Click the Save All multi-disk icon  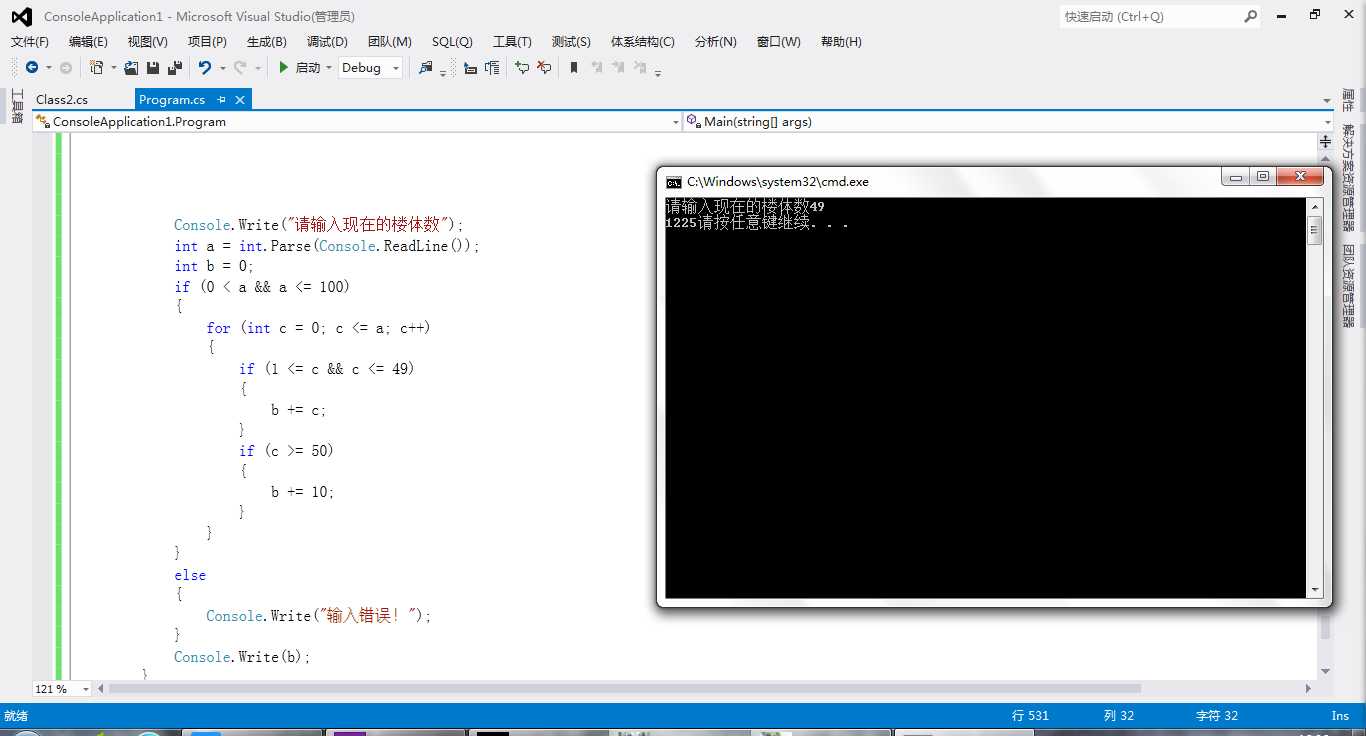(x=175, y=67)
